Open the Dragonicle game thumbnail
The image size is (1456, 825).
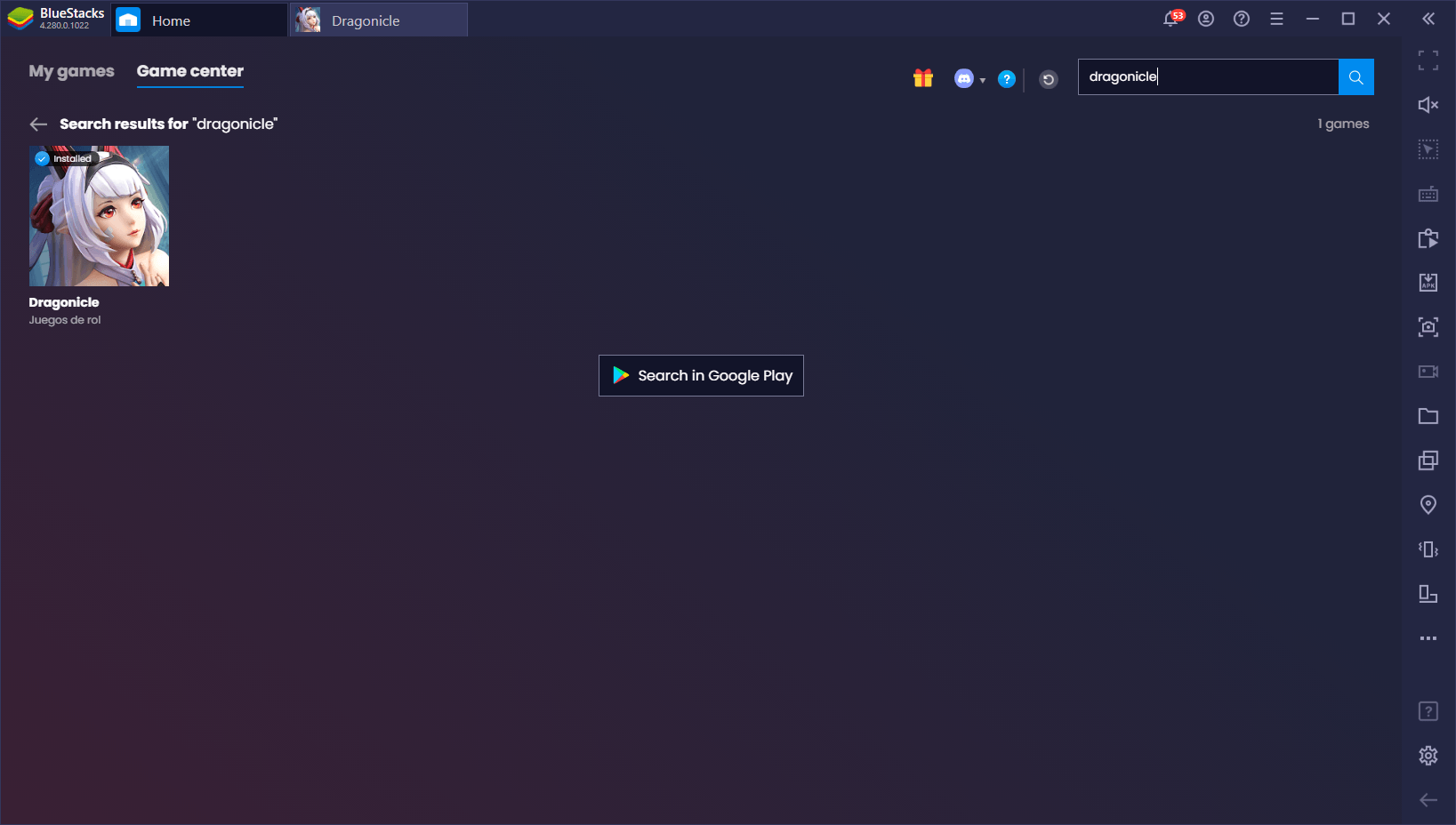[99, 216]
